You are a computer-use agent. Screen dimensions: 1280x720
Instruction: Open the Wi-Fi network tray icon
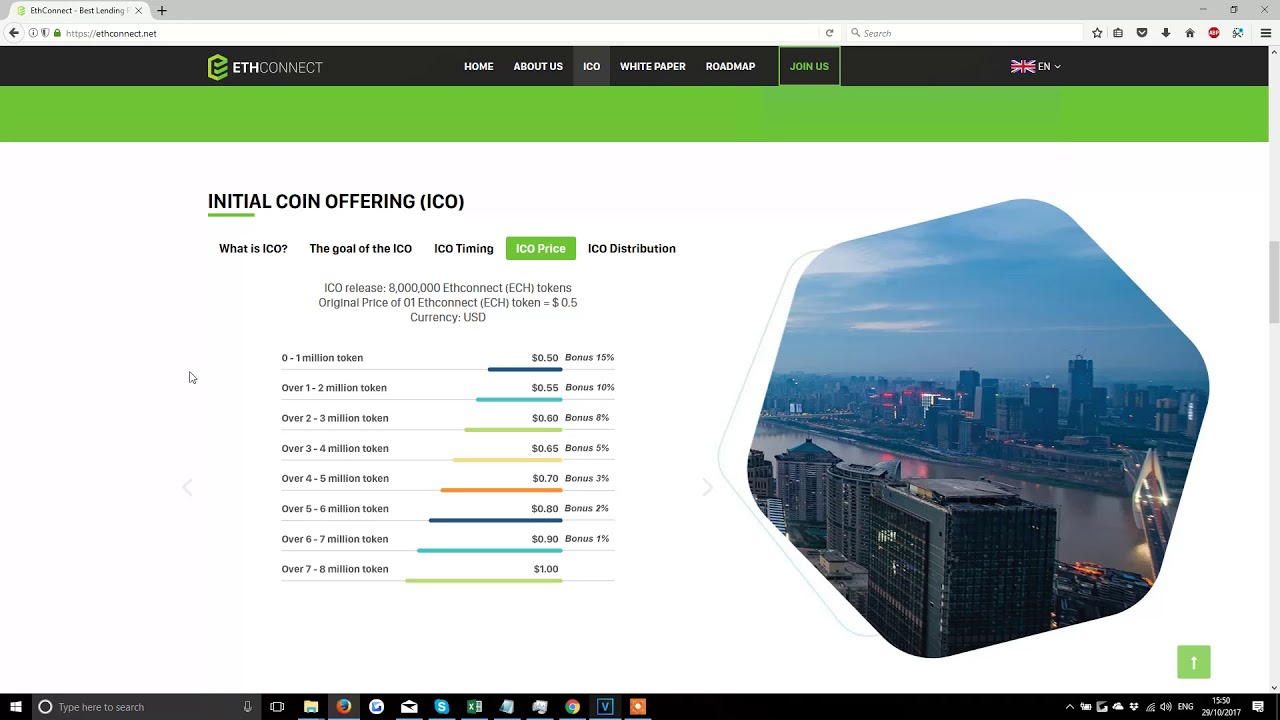click(1150, 707)
